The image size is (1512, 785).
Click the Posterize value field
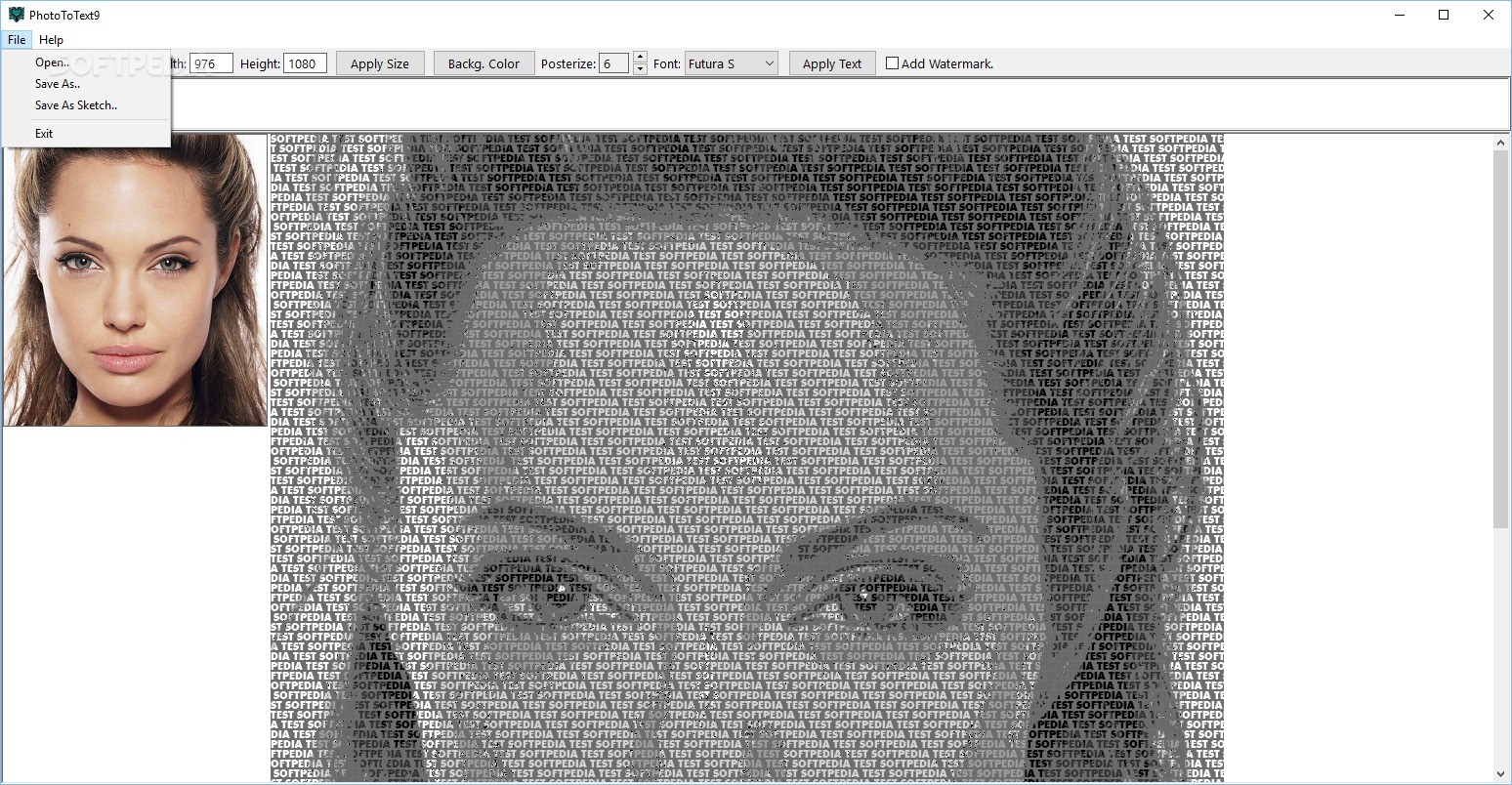click(x=613, y=63)
